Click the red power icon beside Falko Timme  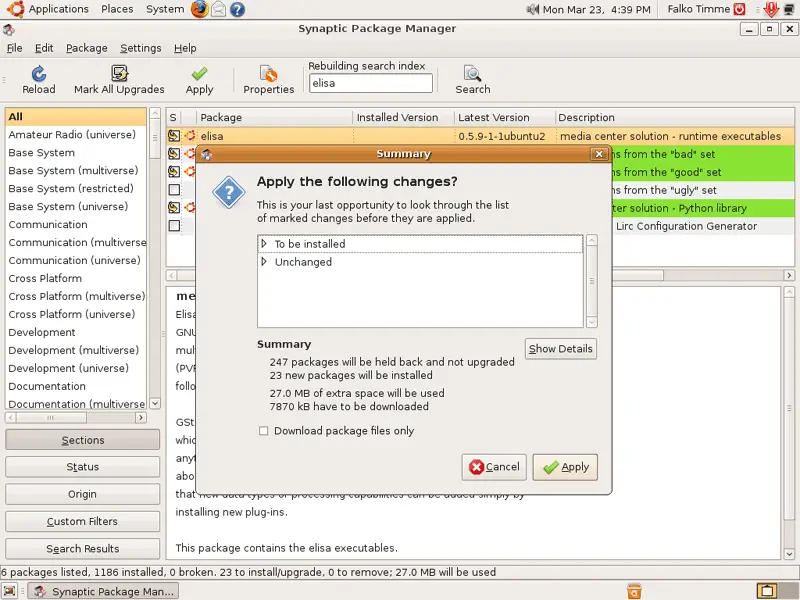point(739,9)
